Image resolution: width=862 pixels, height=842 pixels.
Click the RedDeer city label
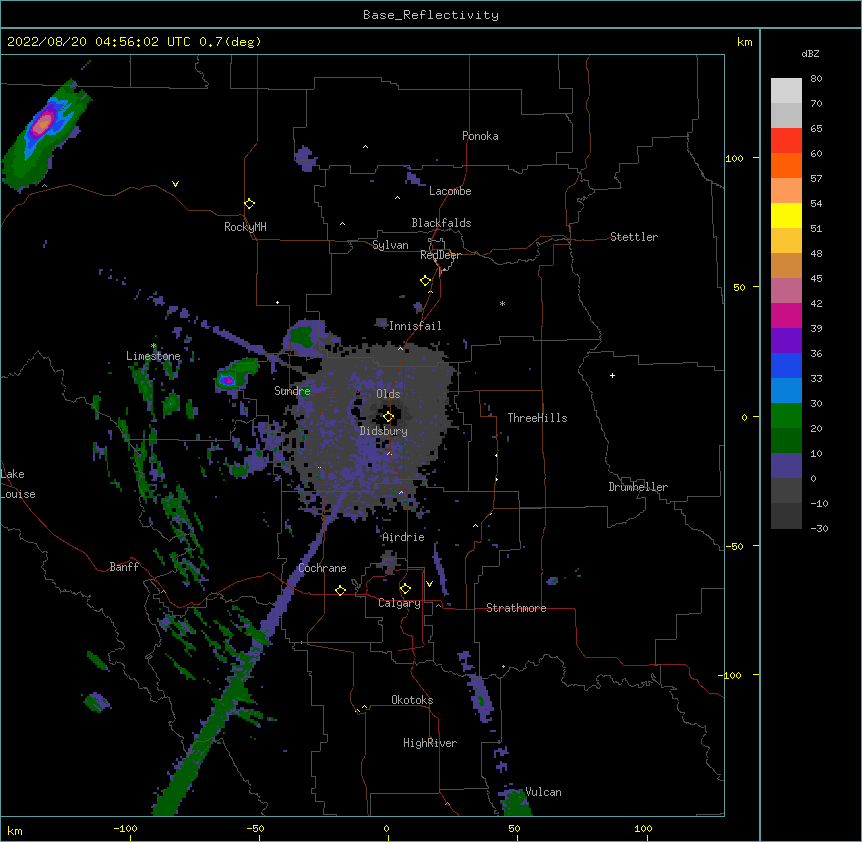coord(440,255)
